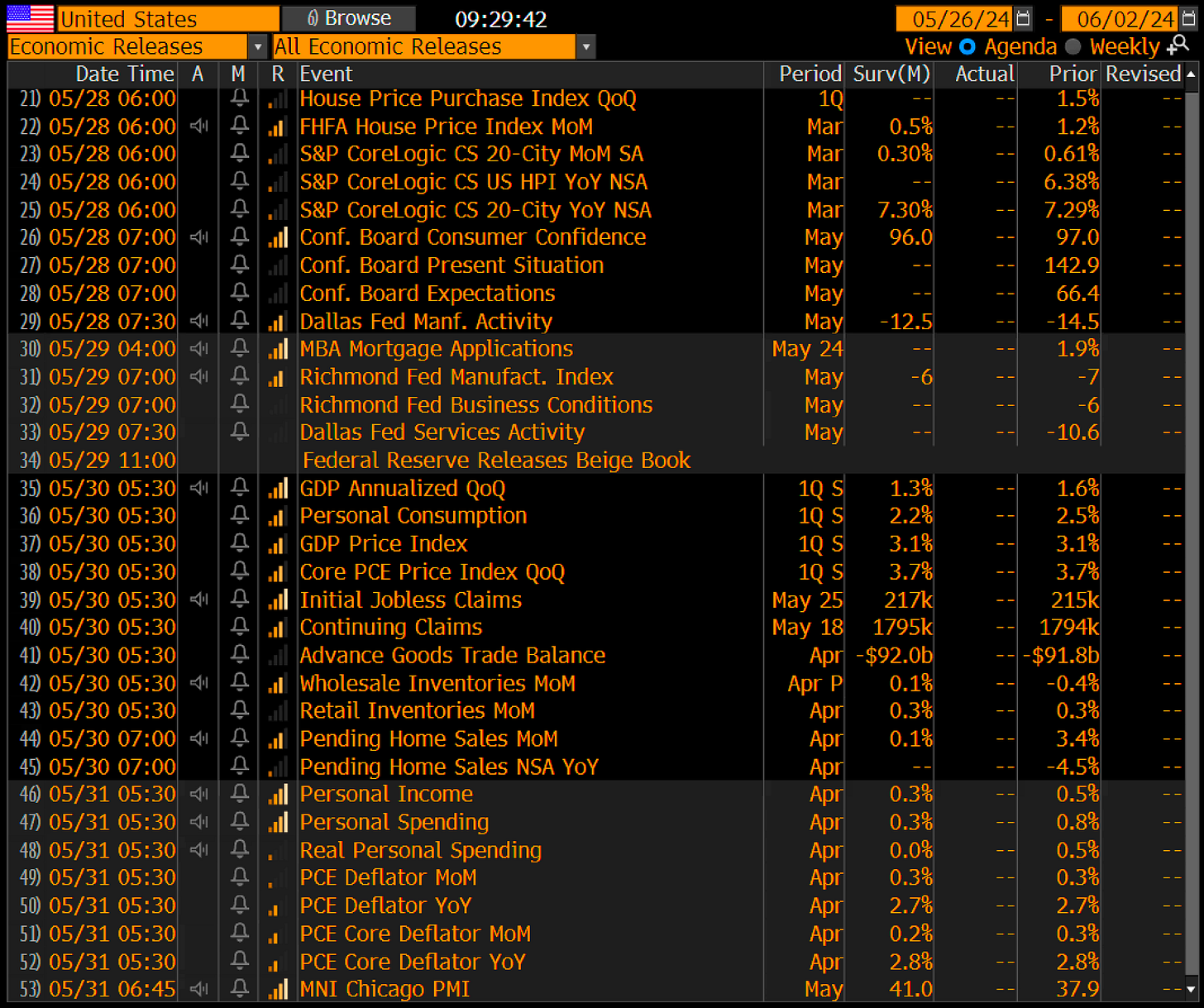Click the Economic Releases combo box field
The height and width of the screenshot is (1008, 1204).
(x=127, y=47)
